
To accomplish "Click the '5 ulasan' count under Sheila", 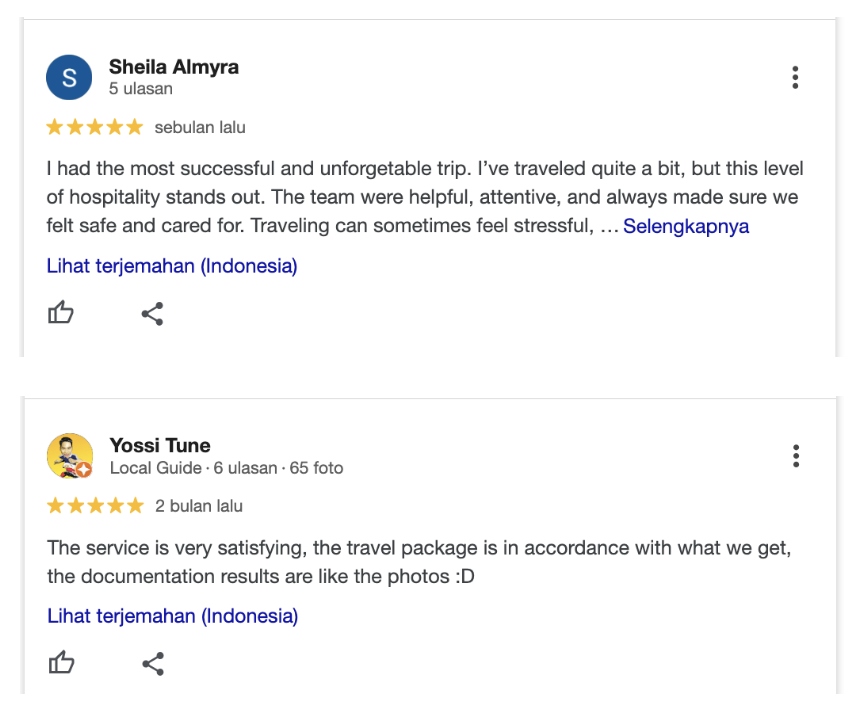I will click(x=141, y=88).
